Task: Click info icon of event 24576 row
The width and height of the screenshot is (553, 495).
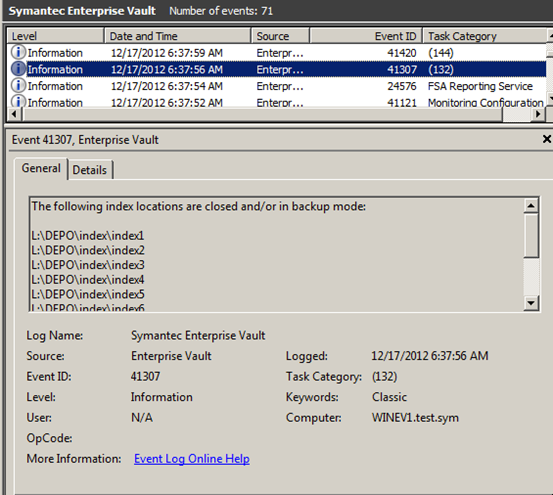Action: coord(18,85)
